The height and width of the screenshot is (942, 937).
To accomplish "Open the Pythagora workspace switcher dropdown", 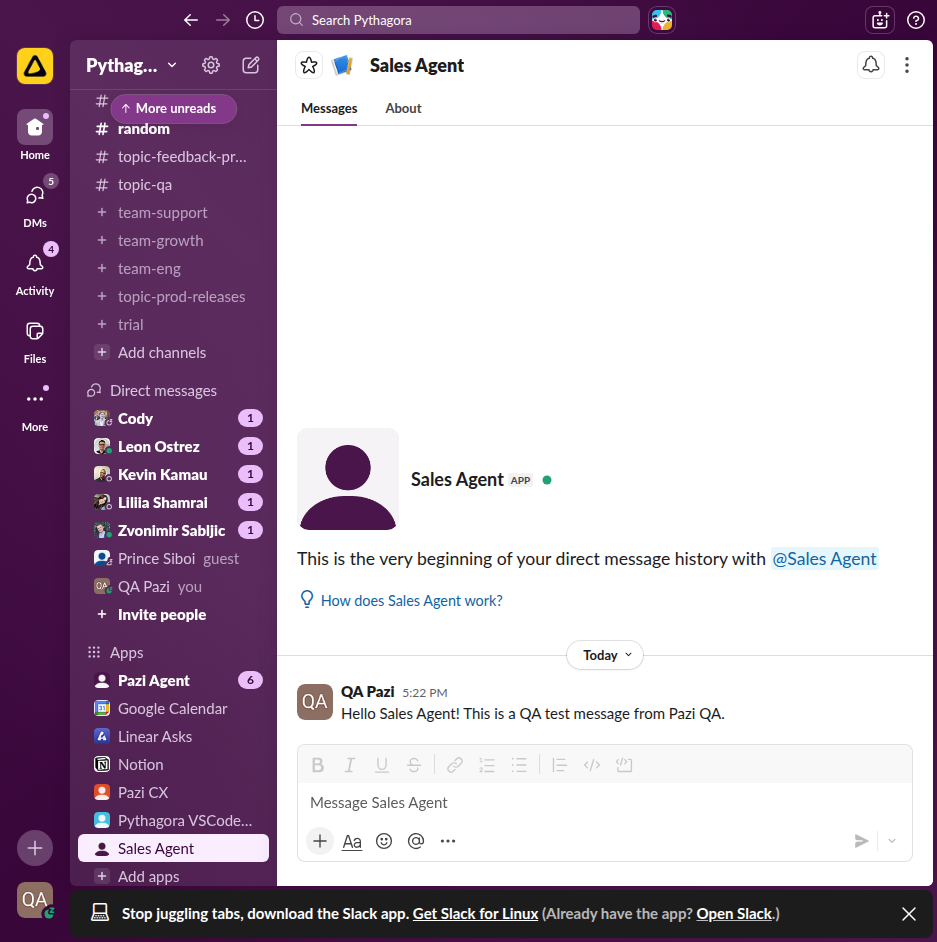I will [131, 64].
